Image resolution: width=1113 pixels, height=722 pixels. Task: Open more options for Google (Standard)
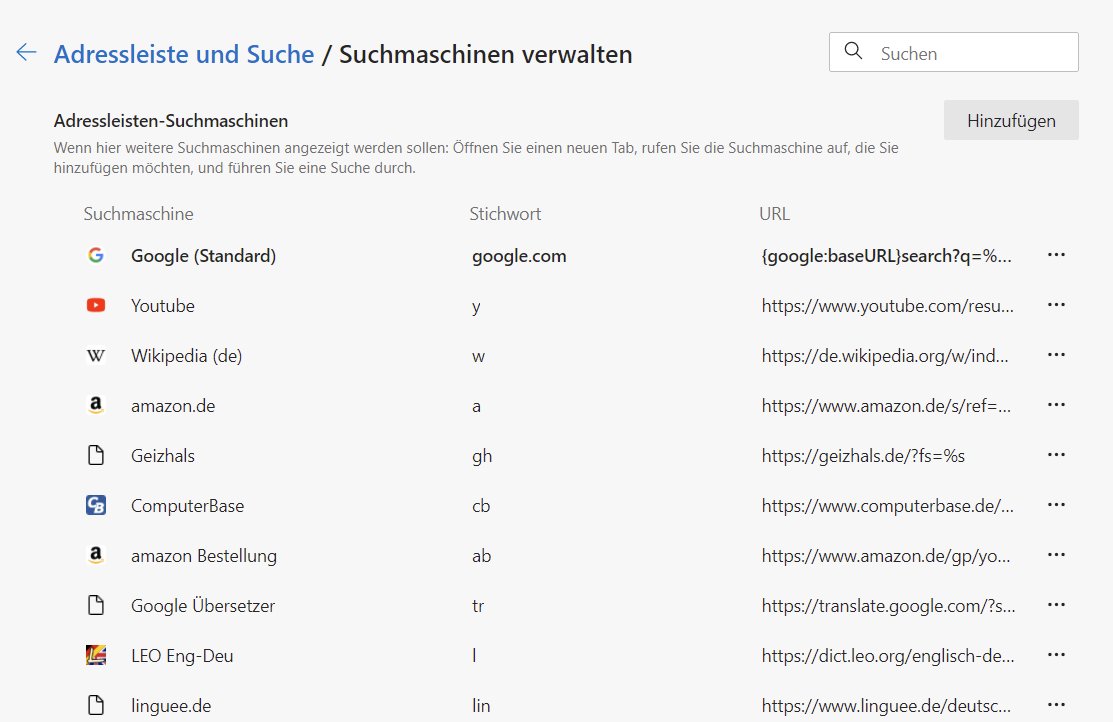[x=1056, y=255]
